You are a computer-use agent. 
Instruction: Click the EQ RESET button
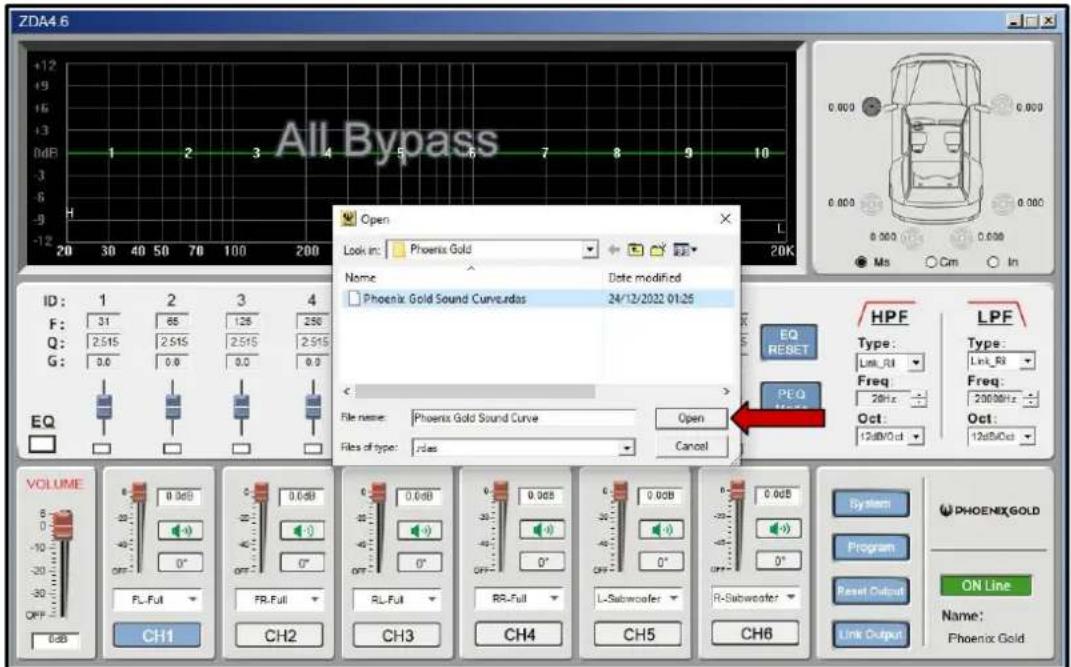pos(788,342)
